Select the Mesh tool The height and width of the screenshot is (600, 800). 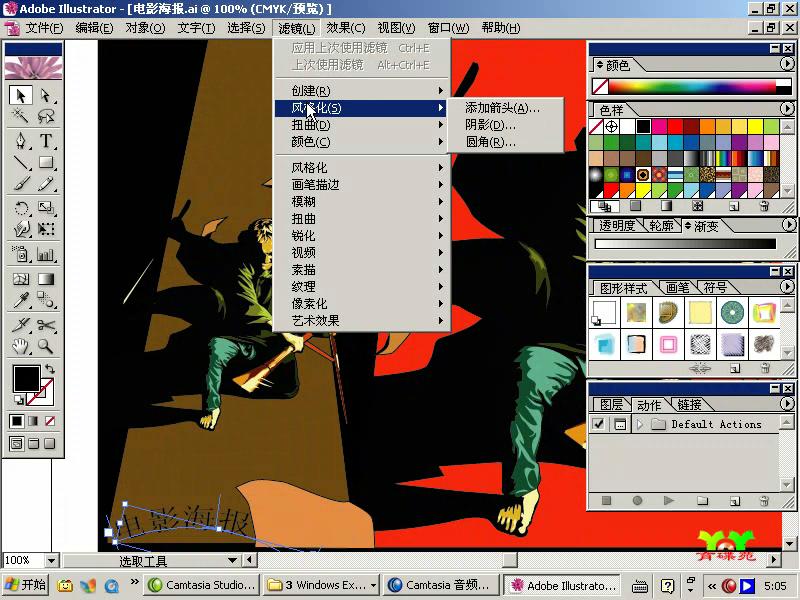[x=21, y=279]
